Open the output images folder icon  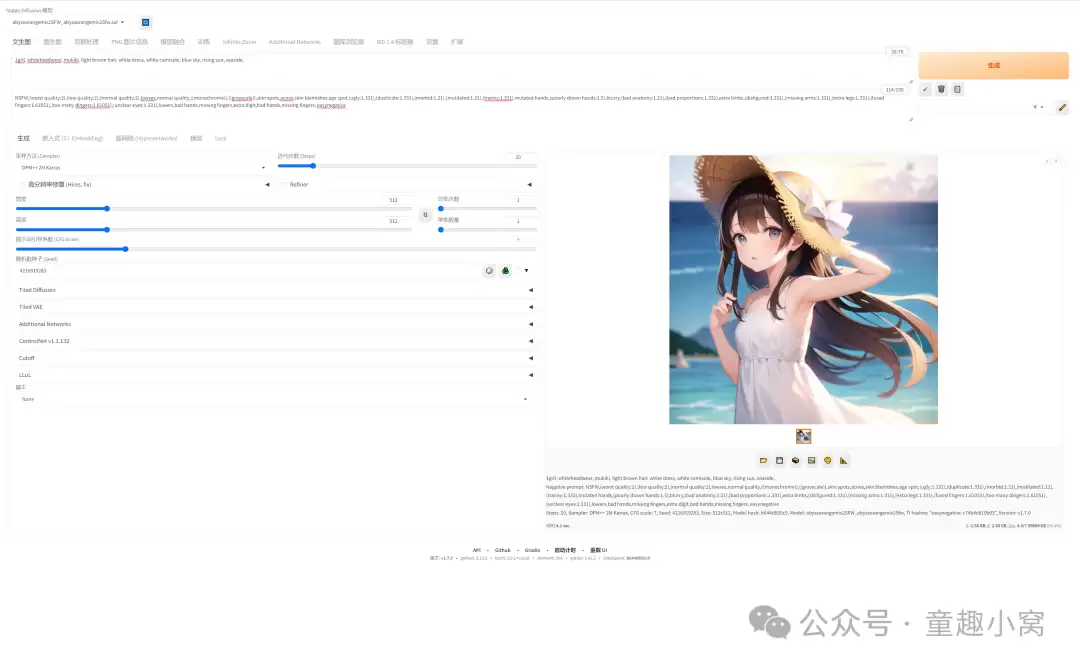pyautogui.click(x=763, y=460)
